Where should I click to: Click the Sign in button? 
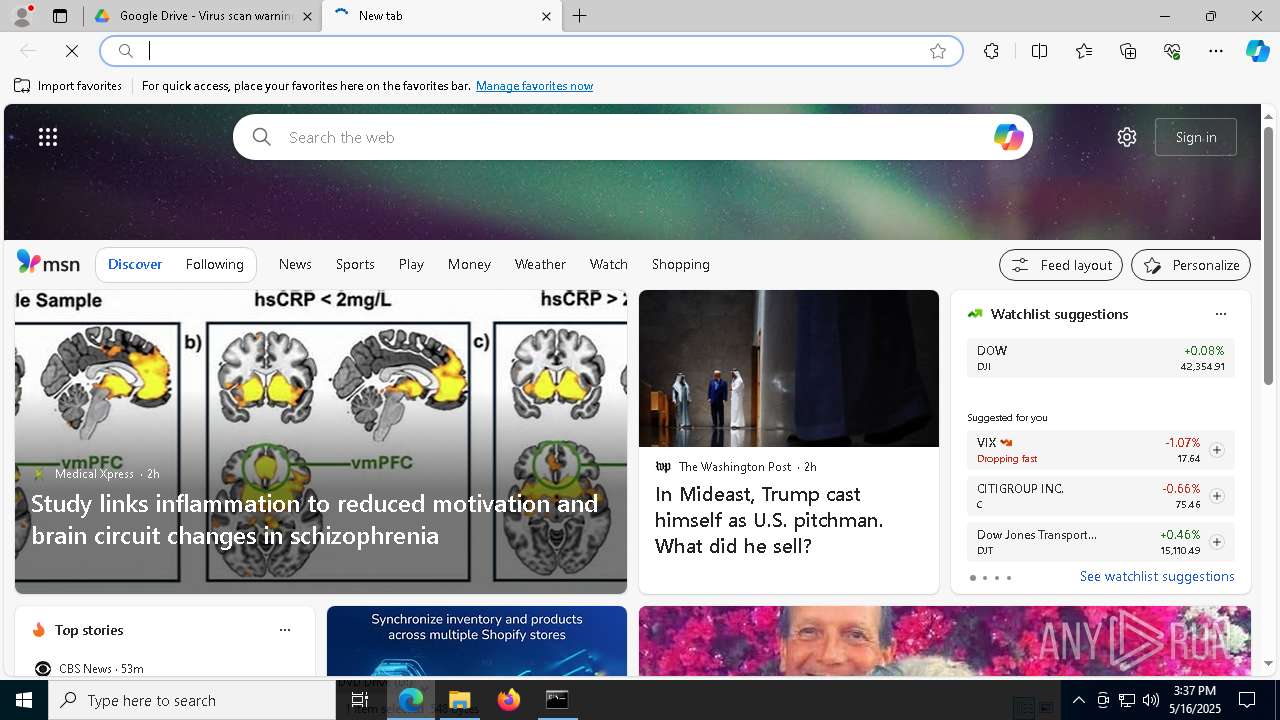(x=1196, y=137)
